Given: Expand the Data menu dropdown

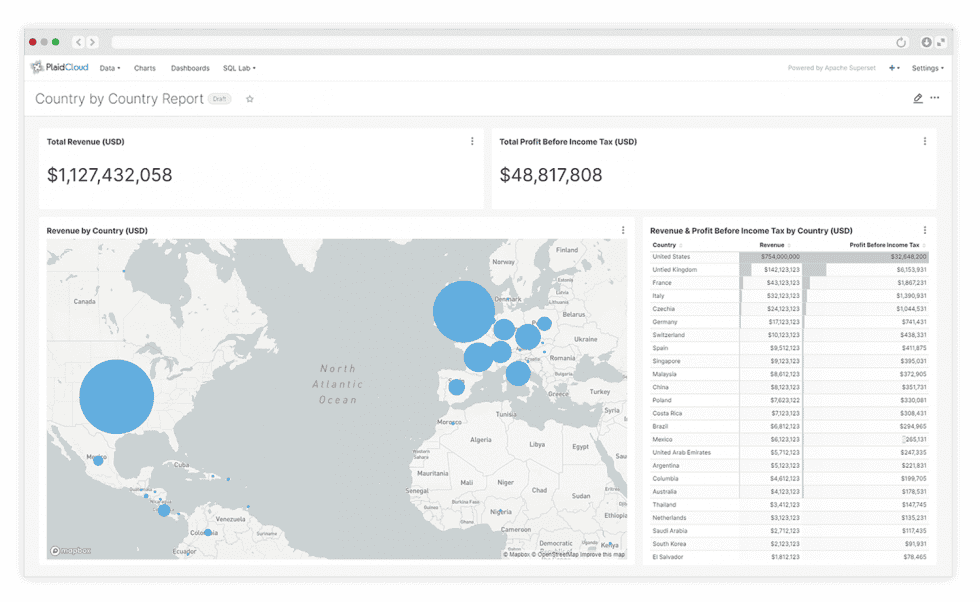Looking at the screenshot, I should coord(110,68).
